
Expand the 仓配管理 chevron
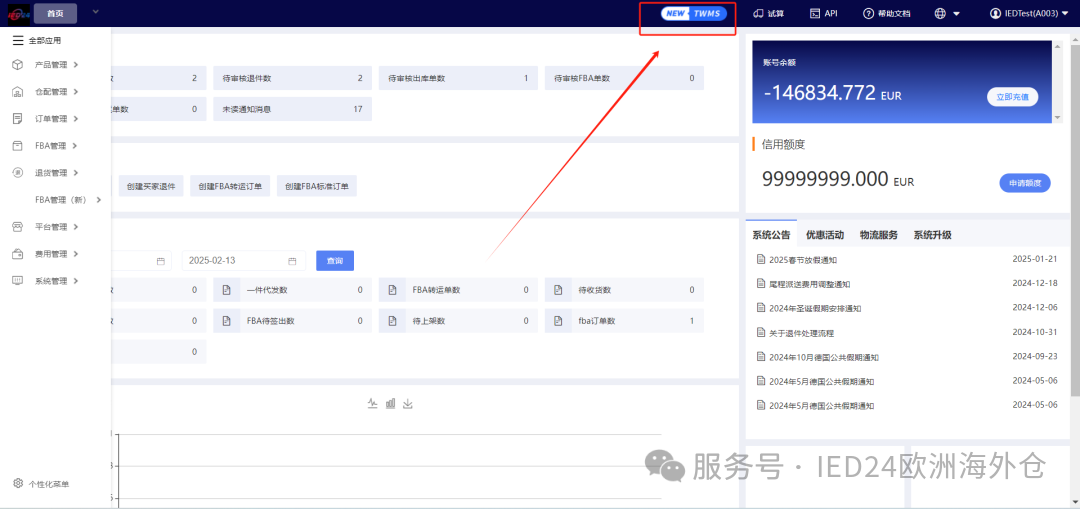coord(75,92)
